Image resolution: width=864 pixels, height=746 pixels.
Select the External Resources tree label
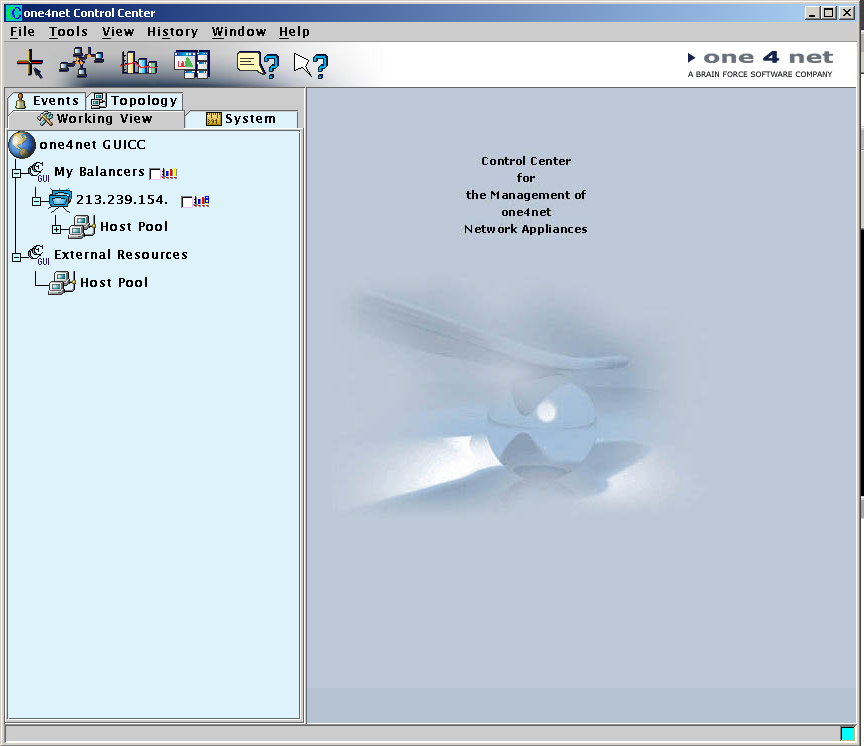(x=121, y=255)
